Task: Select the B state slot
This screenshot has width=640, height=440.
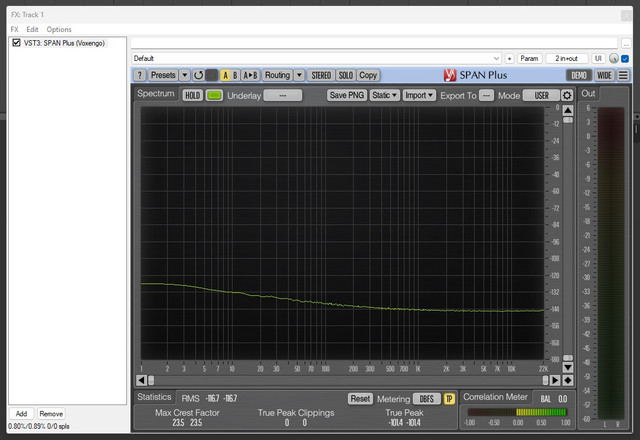Action: point(235,75)
